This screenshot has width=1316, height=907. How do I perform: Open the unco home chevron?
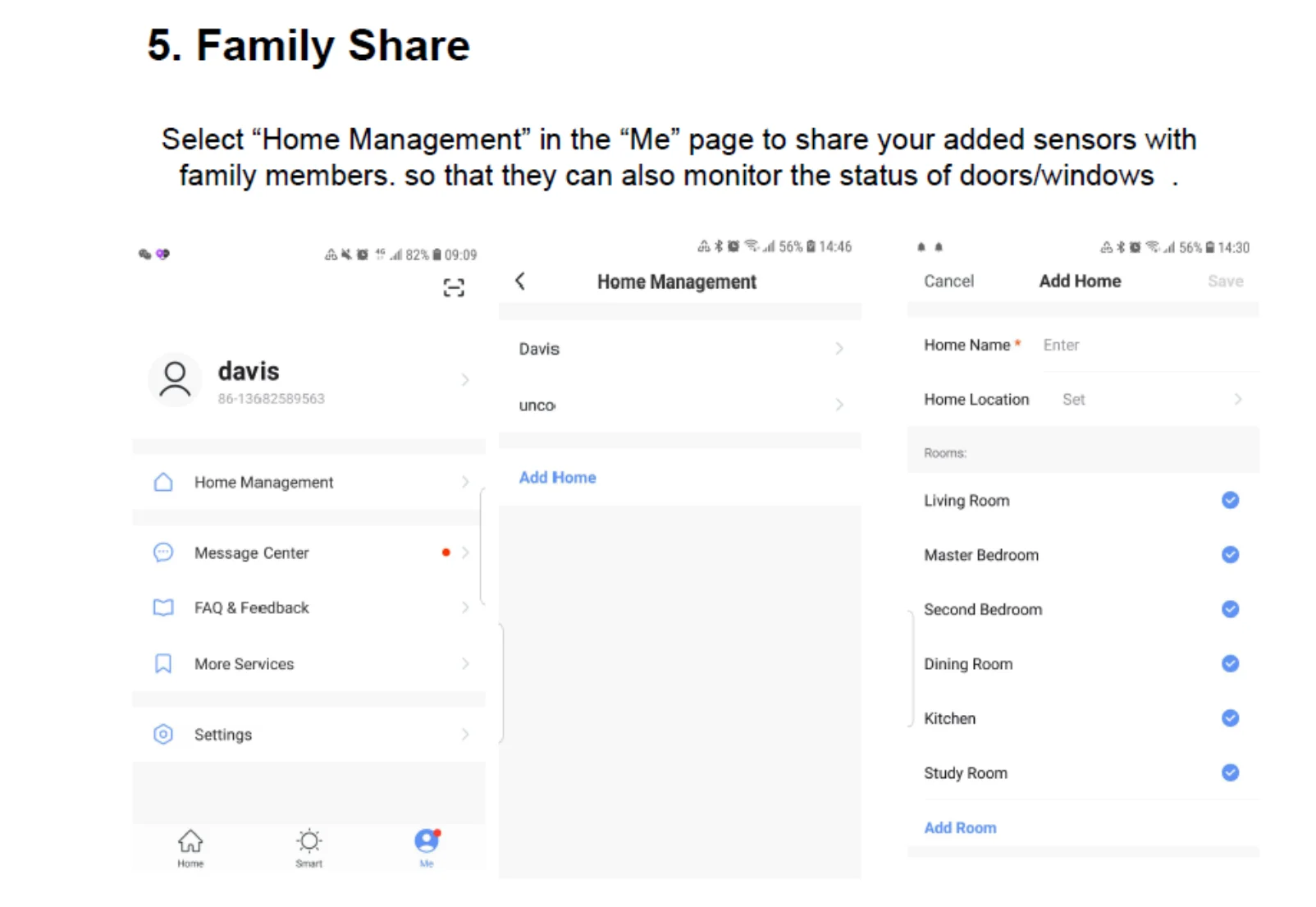(839, 405)
